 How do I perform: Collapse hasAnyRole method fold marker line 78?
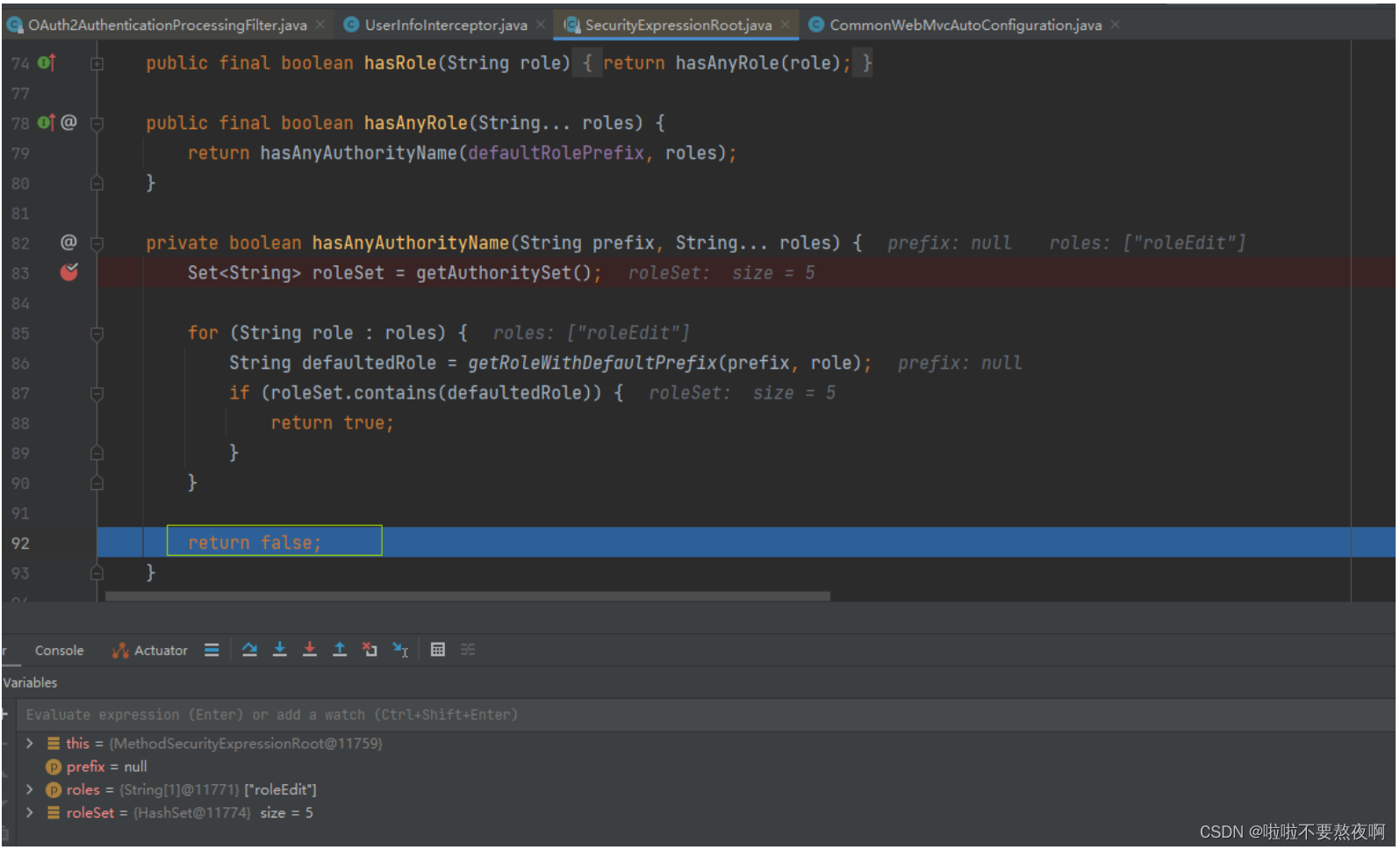point(97,123)
